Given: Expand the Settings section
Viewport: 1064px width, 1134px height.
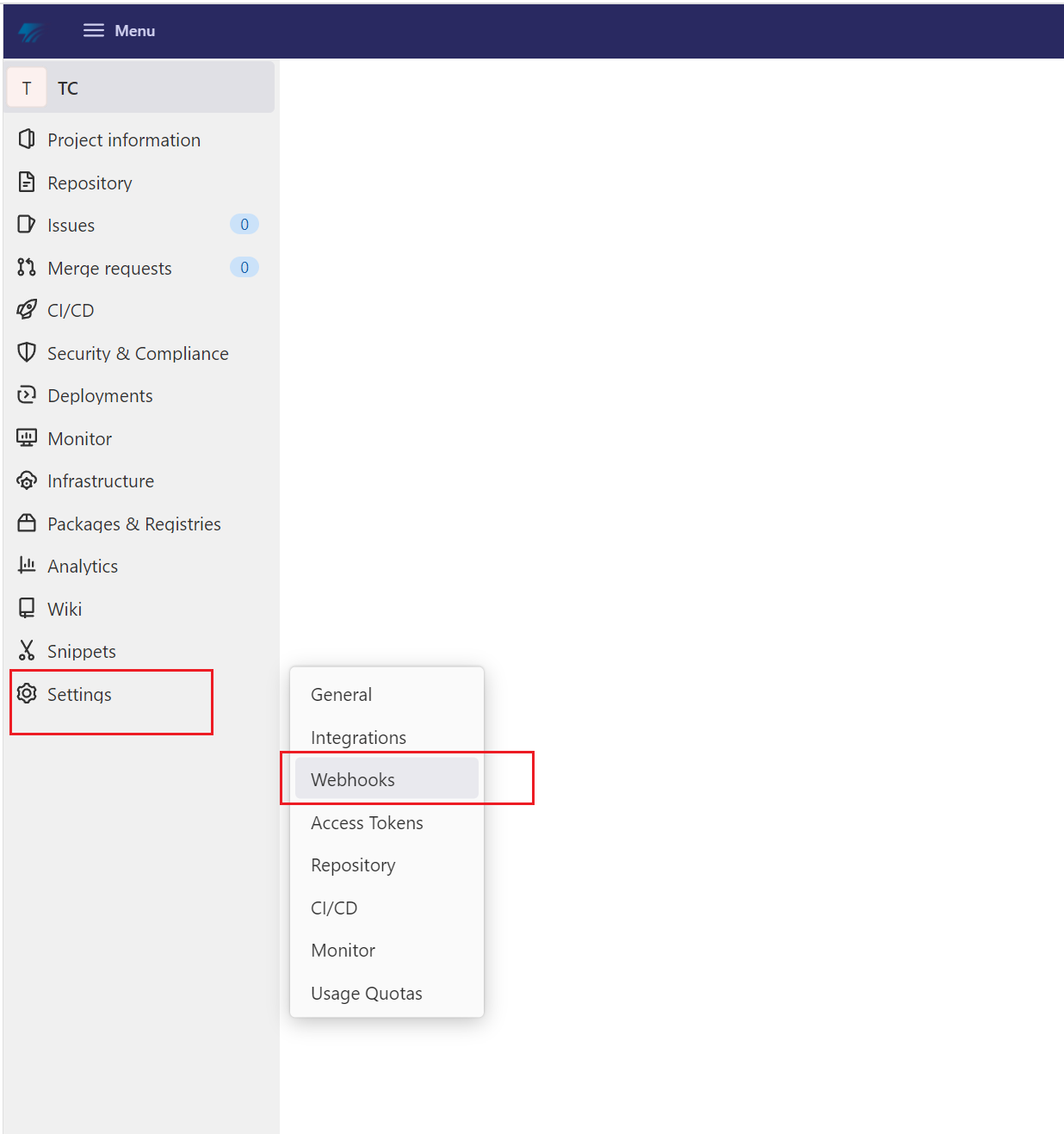Looking at the screenshot, I should (79, 694).
